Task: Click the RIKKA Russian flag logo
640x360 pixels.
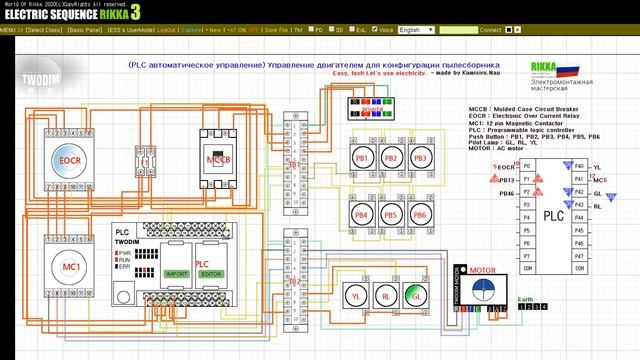Action: tap(555, 70)
